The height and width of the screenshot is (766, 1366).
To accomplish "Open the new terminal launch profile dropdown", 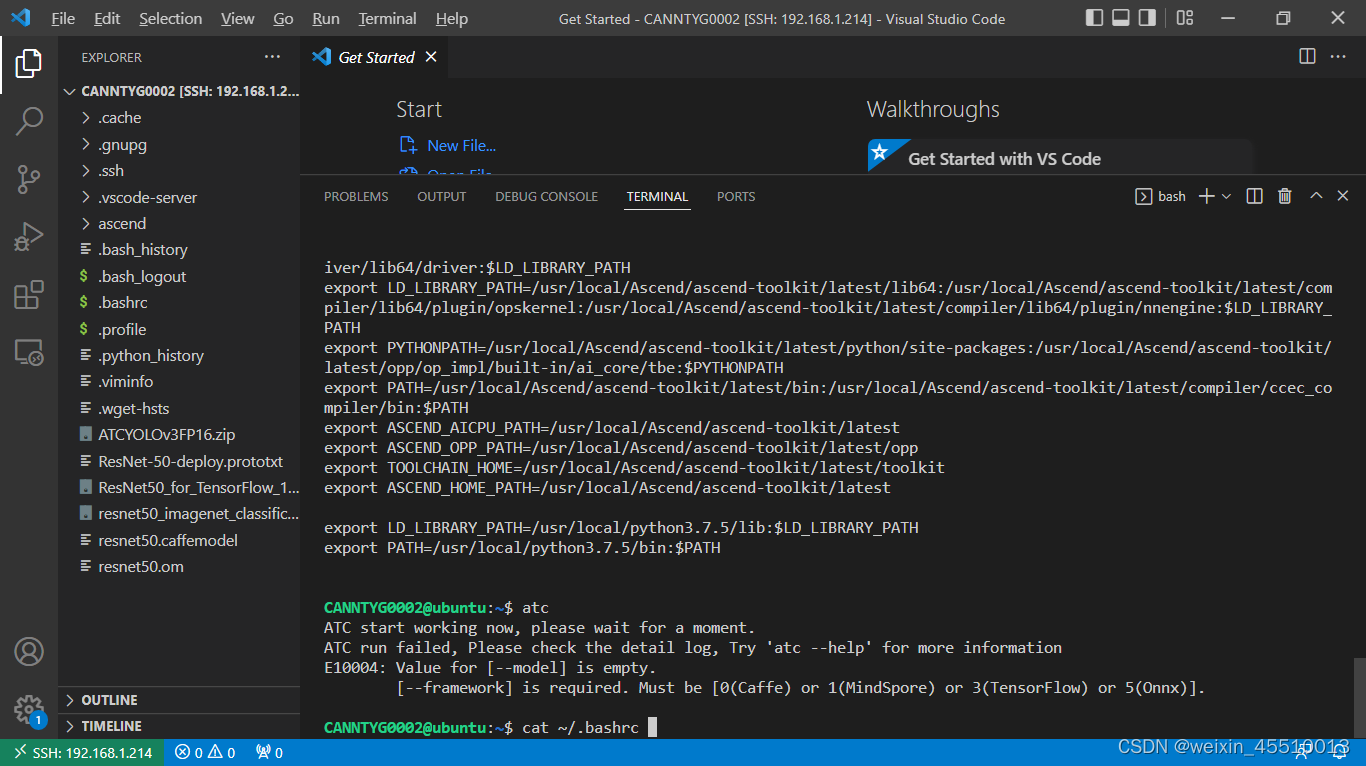I will point(1226,196).
